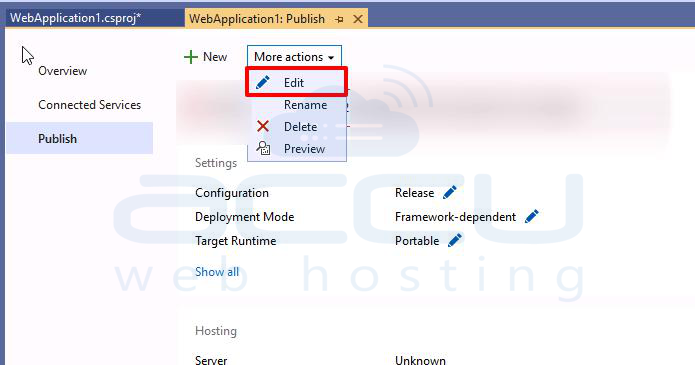Click the Hosting section heading
The image size is (695, 365).
216,331
